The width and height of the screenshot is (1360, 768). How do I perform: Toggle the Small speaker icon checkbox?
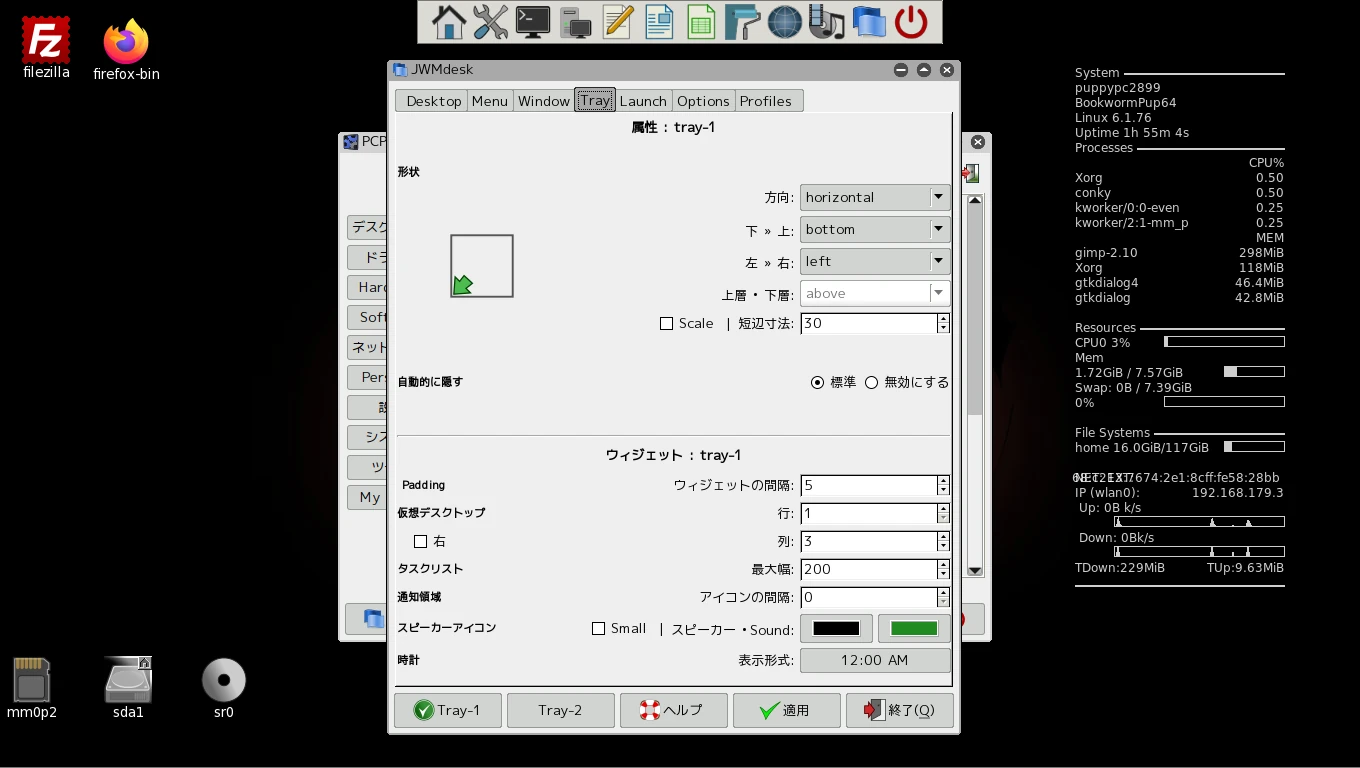tap(599, 629)
